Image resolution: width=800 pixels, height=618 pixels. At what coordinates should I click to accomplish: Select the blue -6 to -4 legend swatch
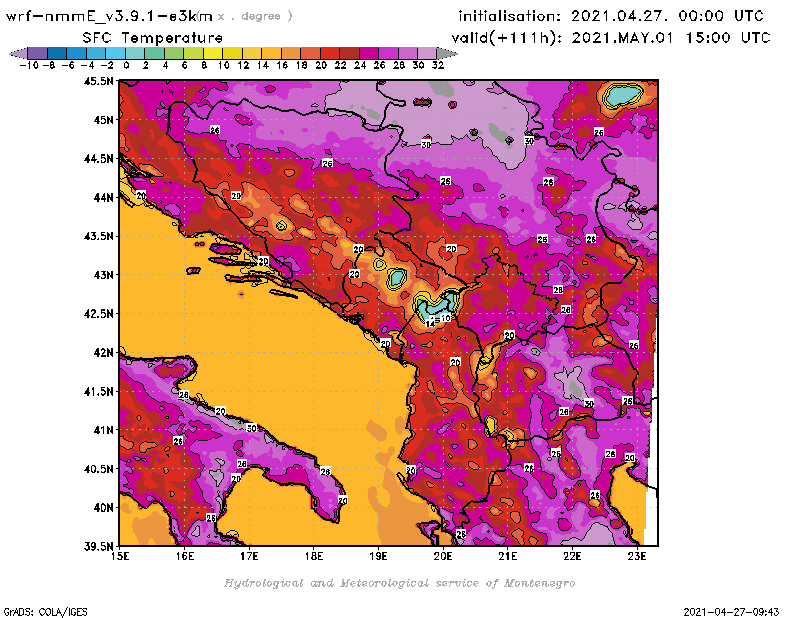[x=77, y=53]
